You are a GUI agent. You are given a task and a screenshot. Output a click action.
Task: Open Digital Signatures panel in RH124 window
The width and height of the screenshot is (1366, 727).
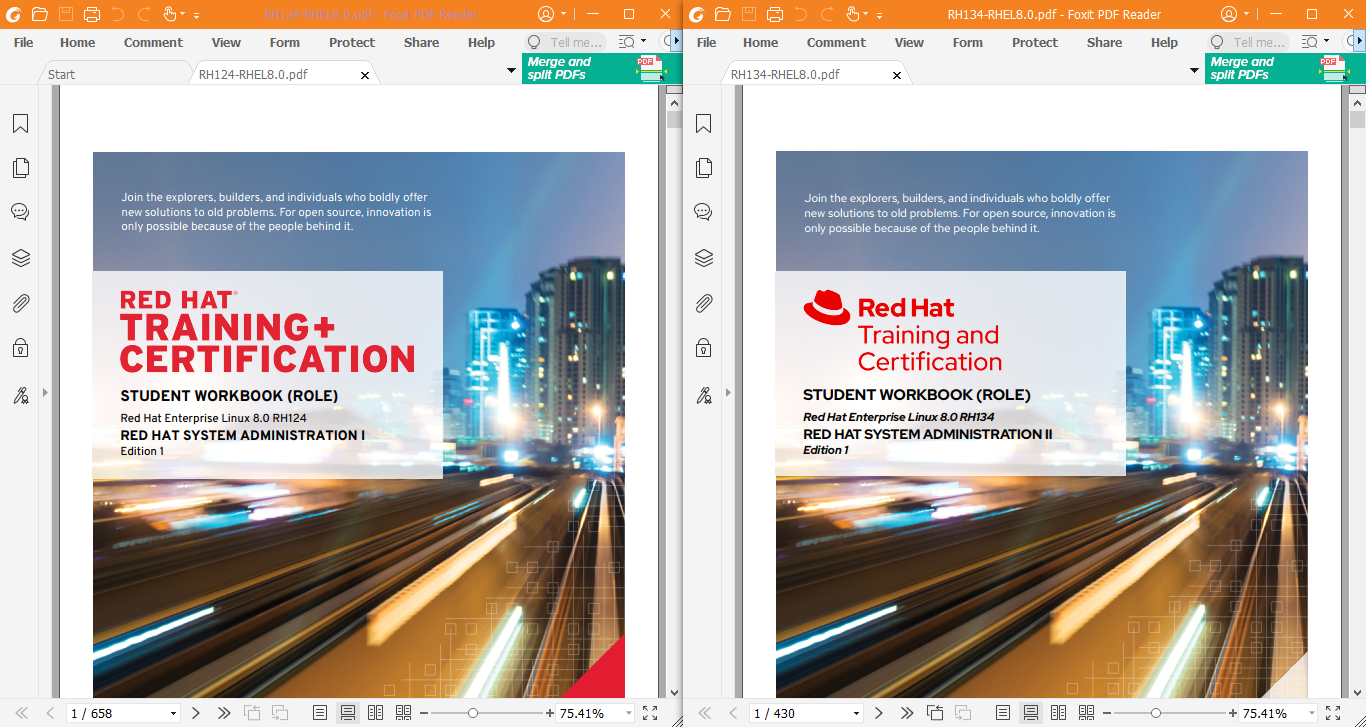20,394
